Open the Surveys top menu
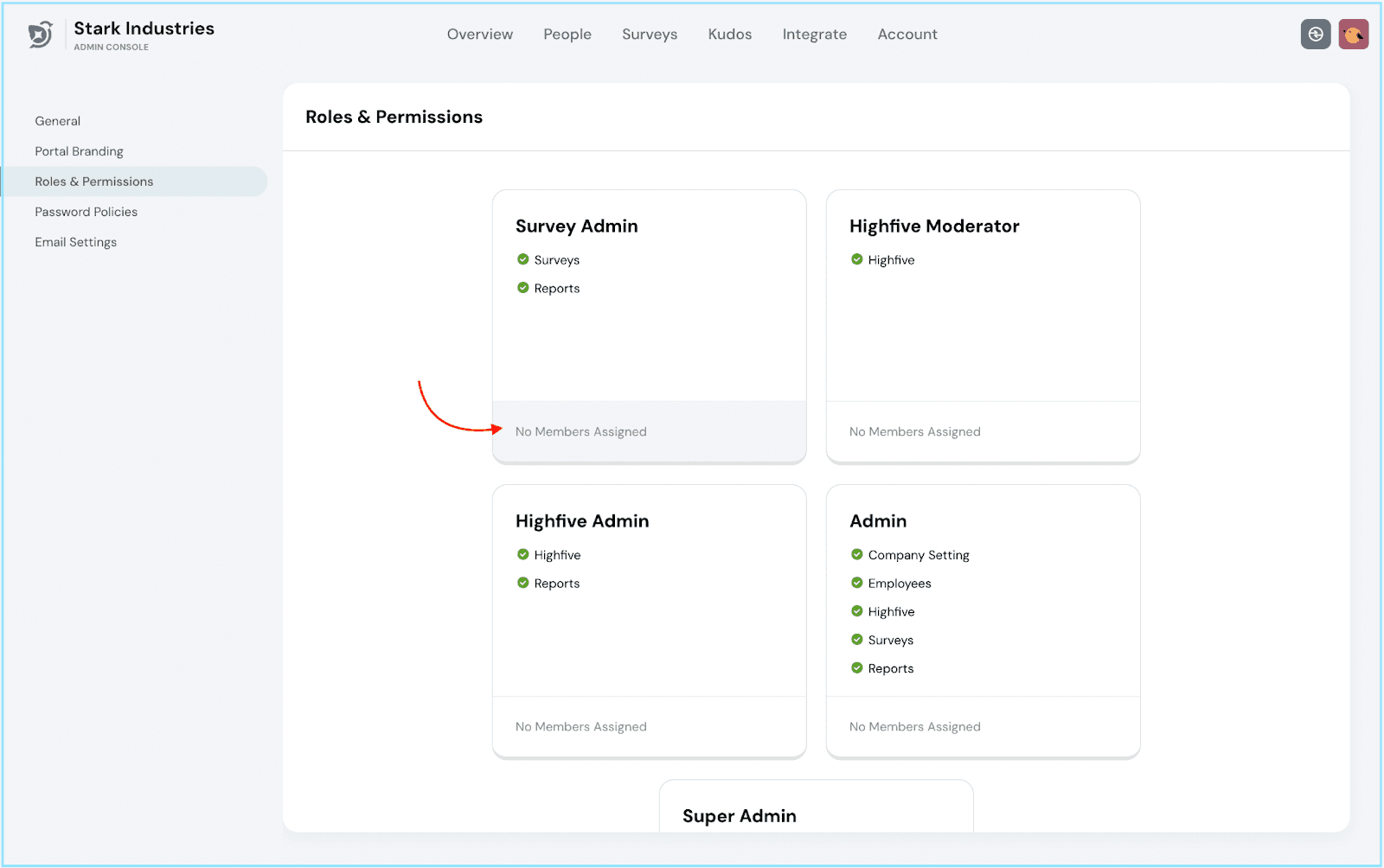The image size is (1384, 868). (x=649, y=35)
